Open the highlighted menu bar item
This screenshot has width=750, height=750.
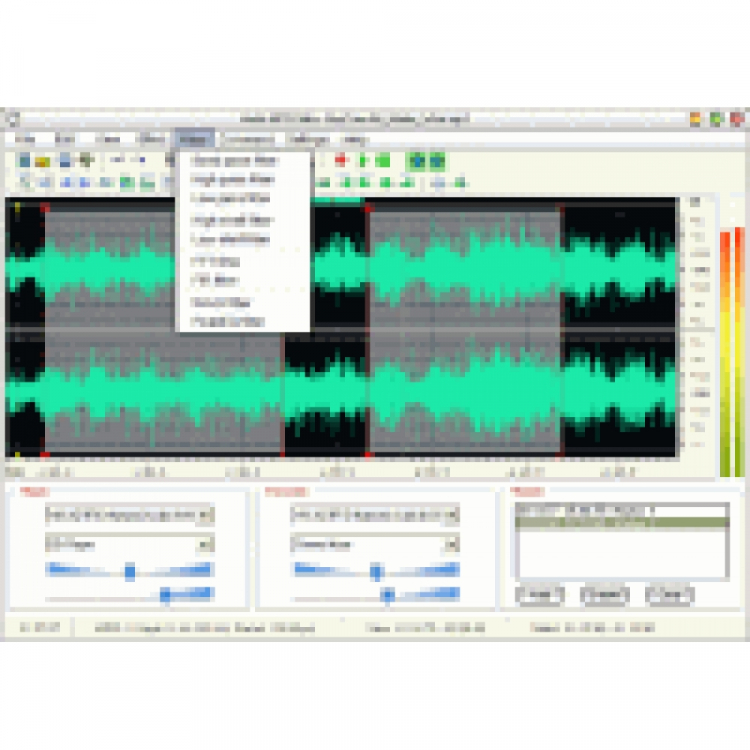coord(194,140)
